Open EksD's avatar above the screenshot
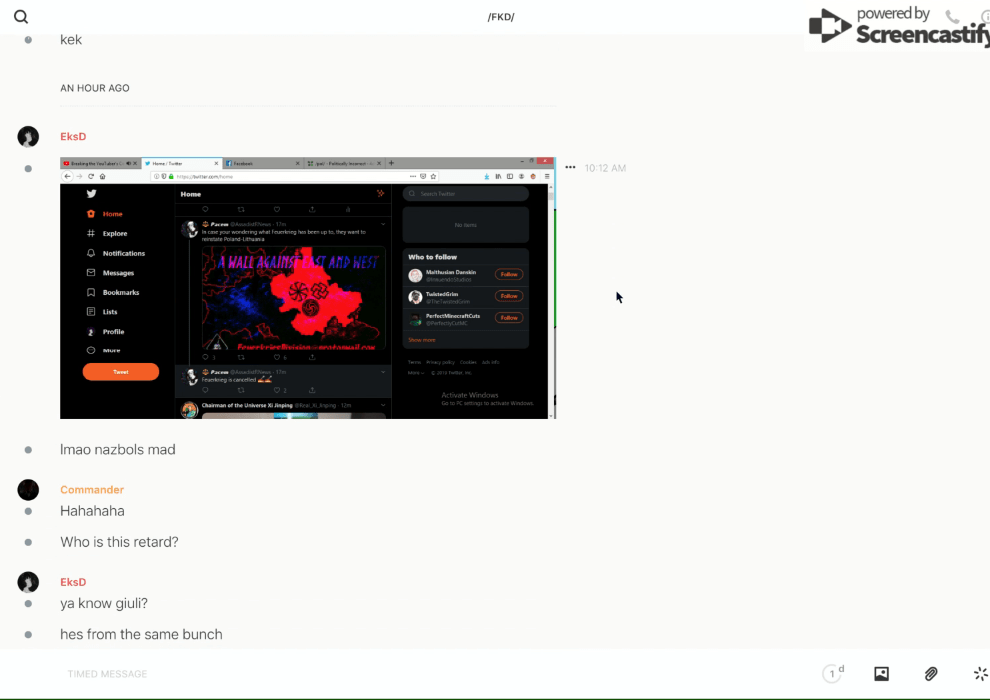The width and height of the screenshot is (990, 700). (28, 137)
